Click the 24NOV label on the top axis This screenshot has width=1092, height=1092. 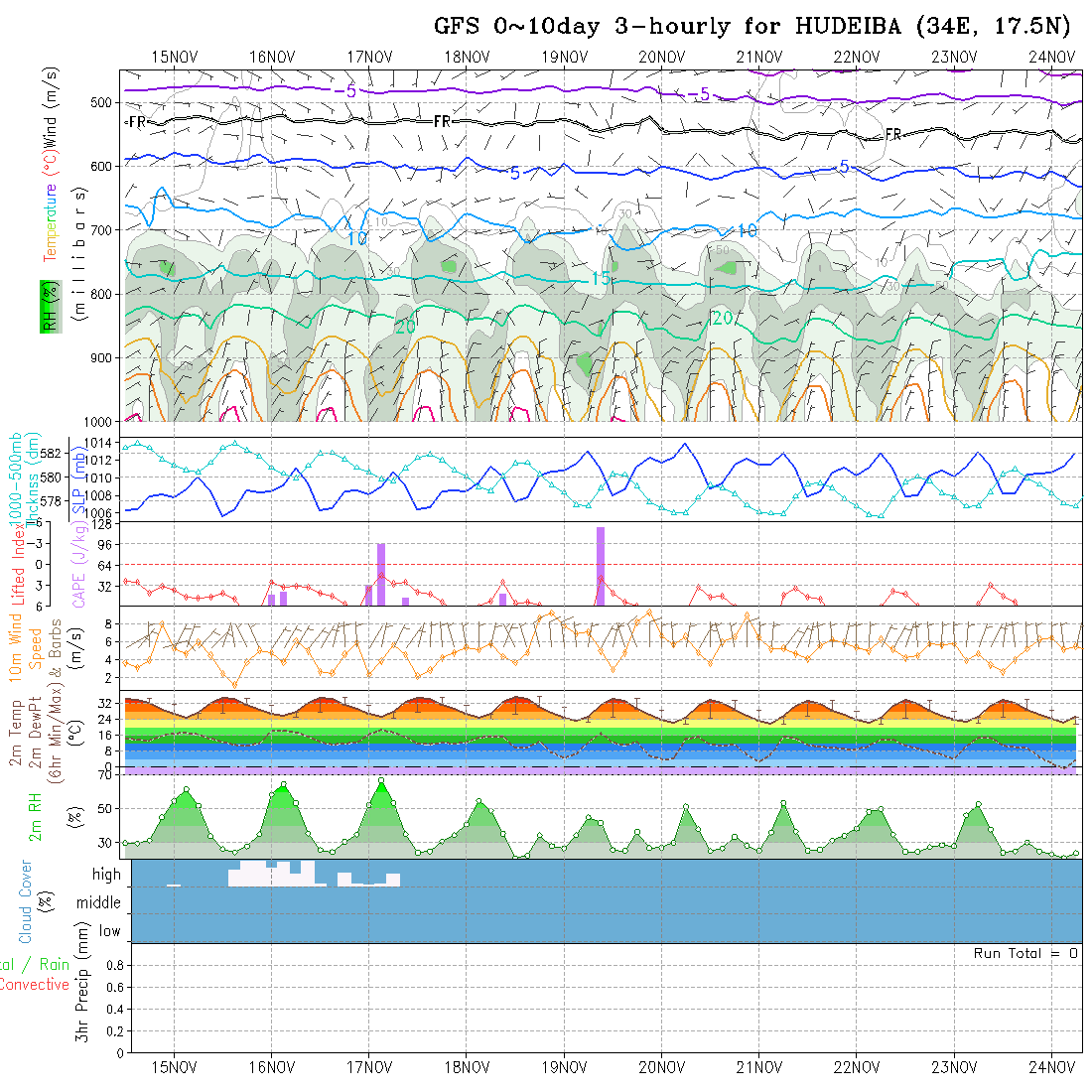(1050, 57)
